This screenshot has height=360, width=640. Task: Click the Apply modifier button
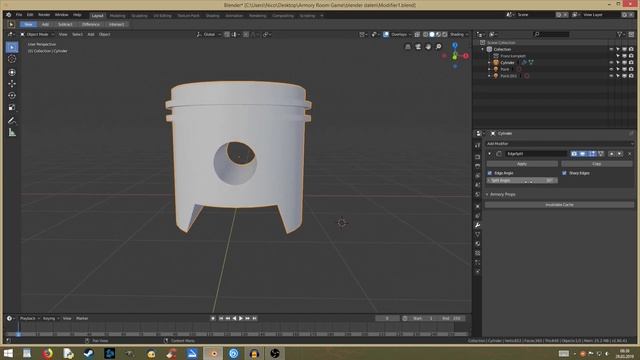[522, 164]
